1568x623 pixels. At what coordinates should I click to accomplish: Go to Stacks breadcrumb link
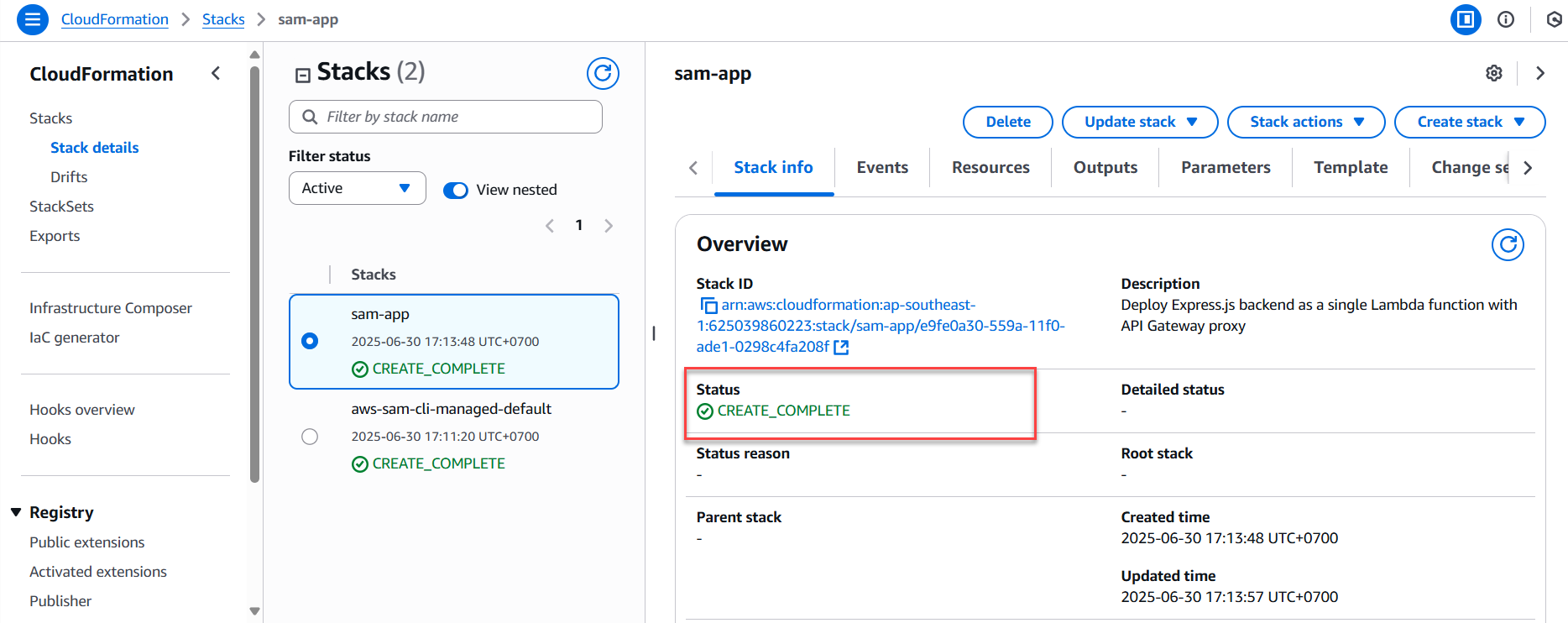223,19
